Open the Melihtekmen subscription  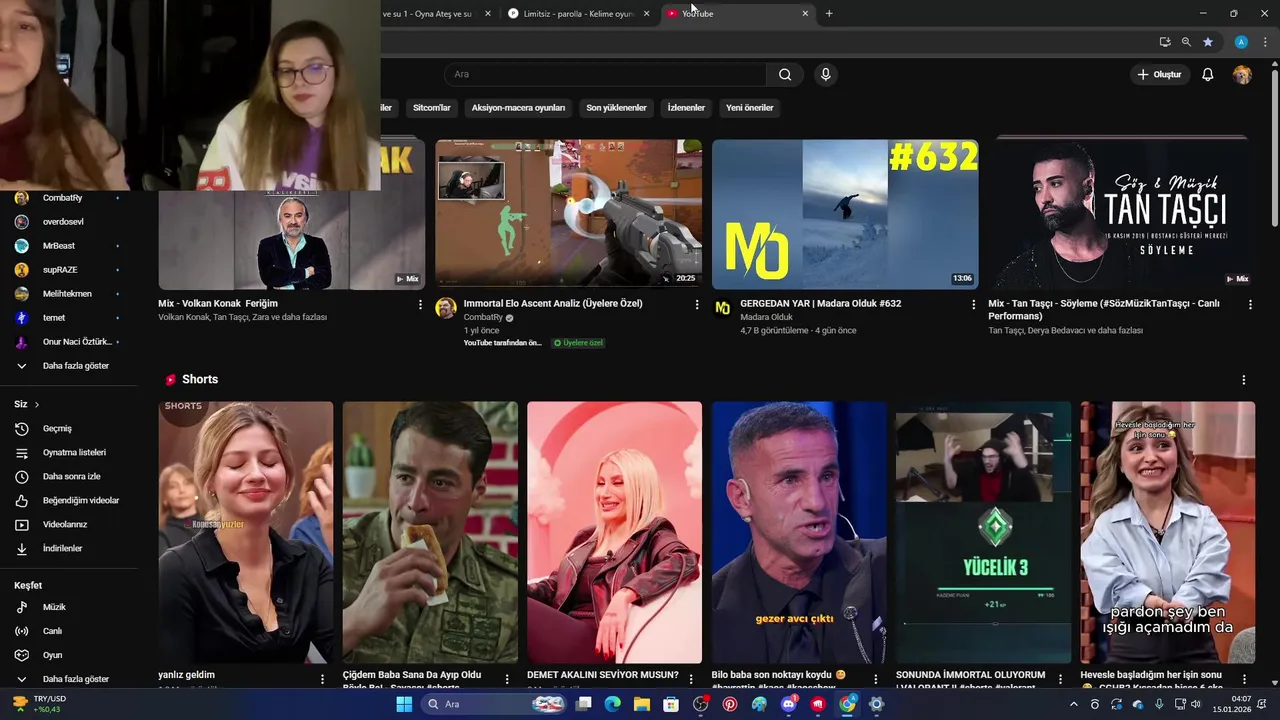pyautogui.click(x=68, y=294)
